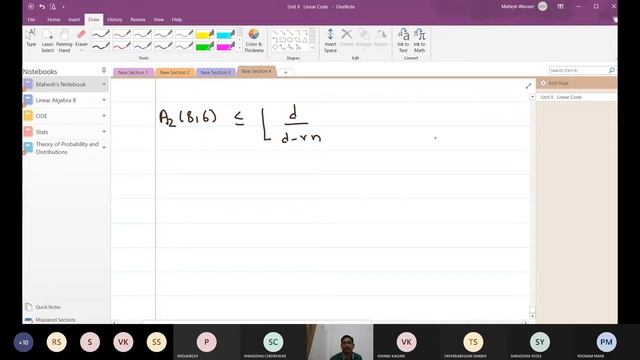Pick the Eraser tool
640x360 pixels.
coord(81,38)
